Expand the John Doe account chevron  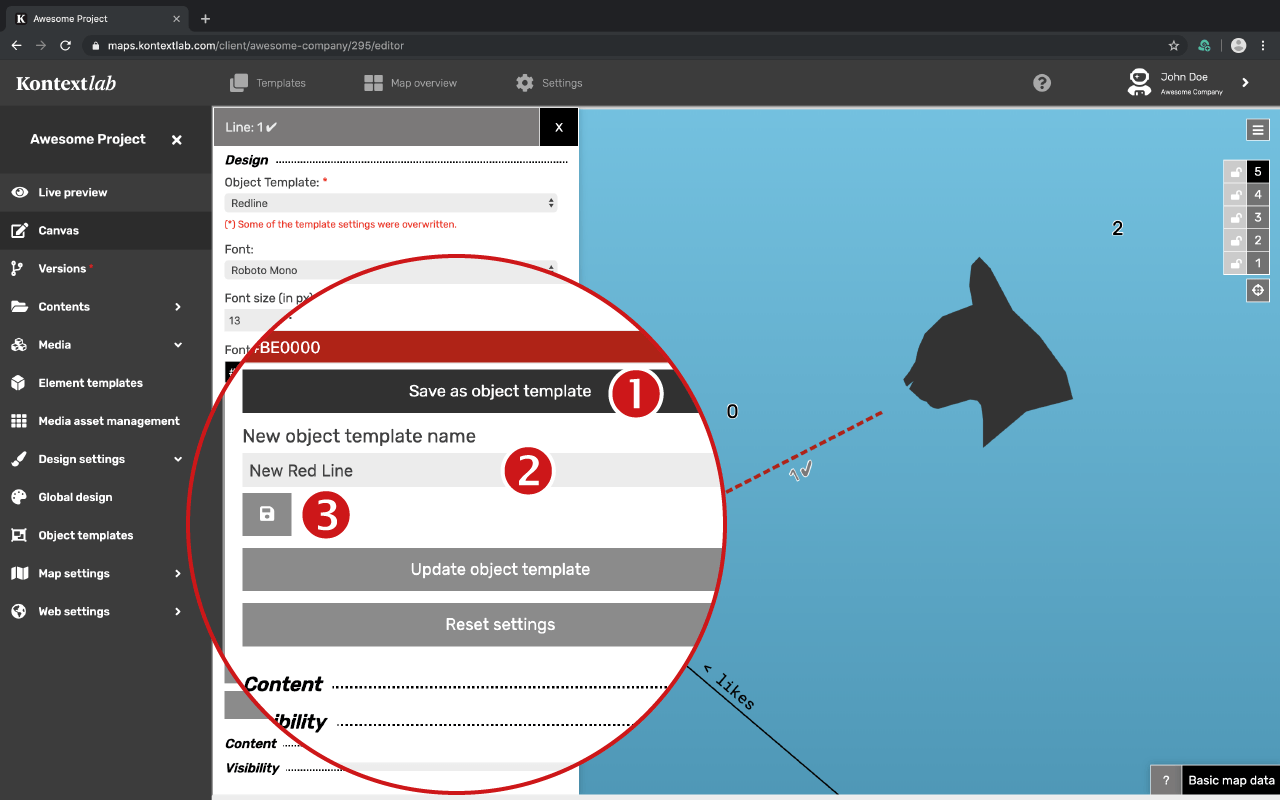[1245, 83]
